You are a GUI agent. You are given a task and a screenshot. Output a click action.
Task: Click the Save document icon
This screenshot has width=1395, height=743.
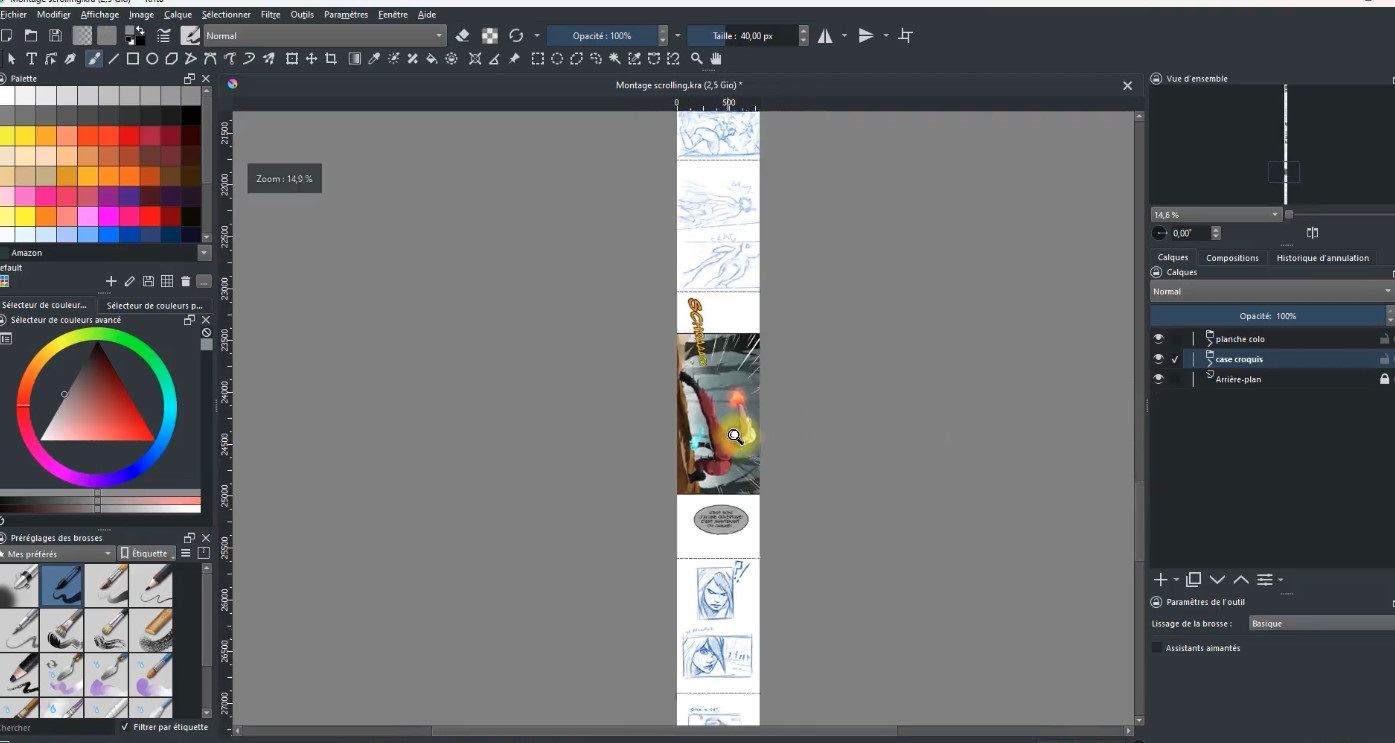tap(53, 35)
